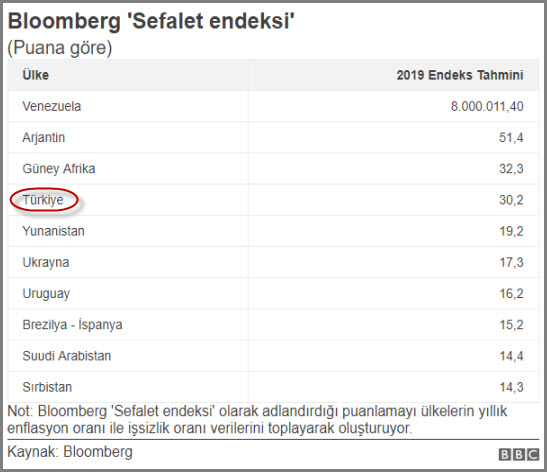Click the (Puana göre) subtitle
The image size is (547, 472).
pyautogui.click(x=60, y=48)
